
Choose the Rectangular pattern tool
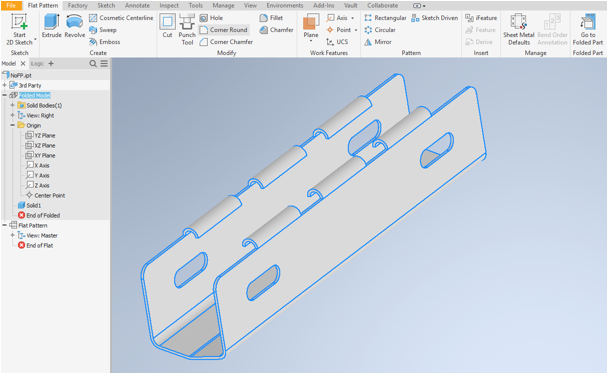tap(385, 18)
